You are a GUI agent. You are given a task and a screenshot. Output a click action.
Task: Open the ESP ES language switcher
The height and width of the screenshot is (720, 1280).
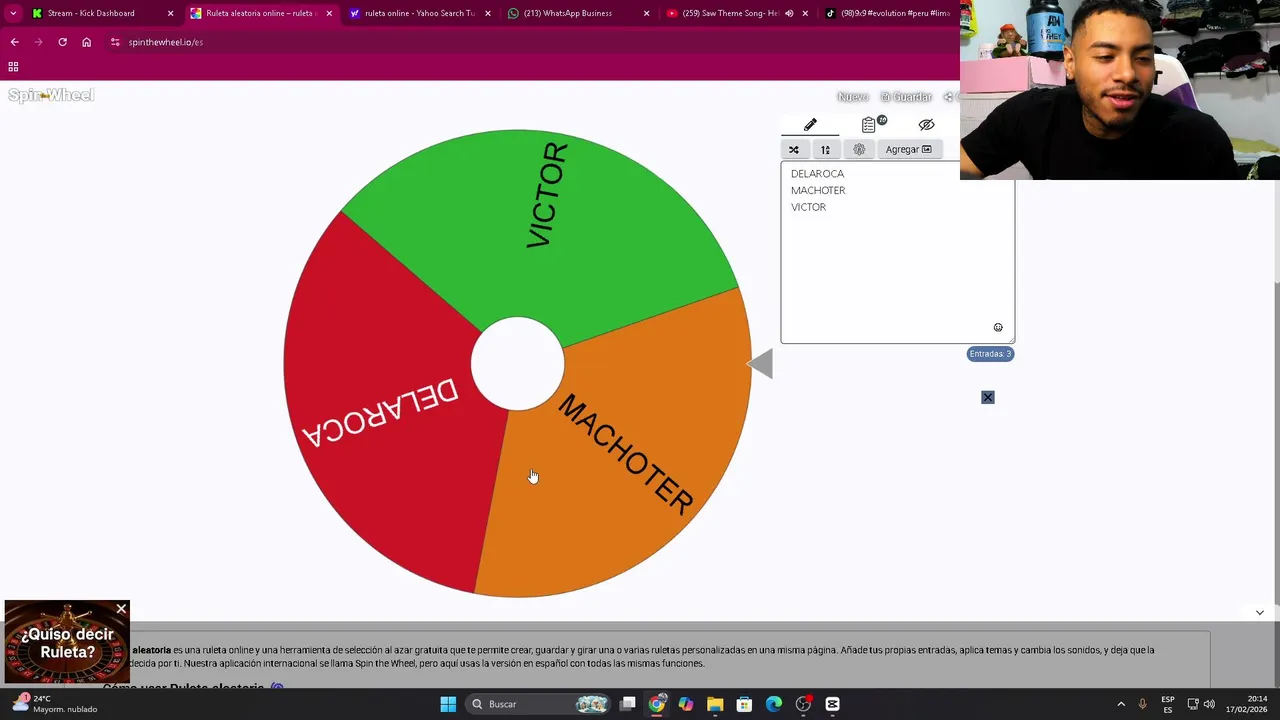(1168, 704)
